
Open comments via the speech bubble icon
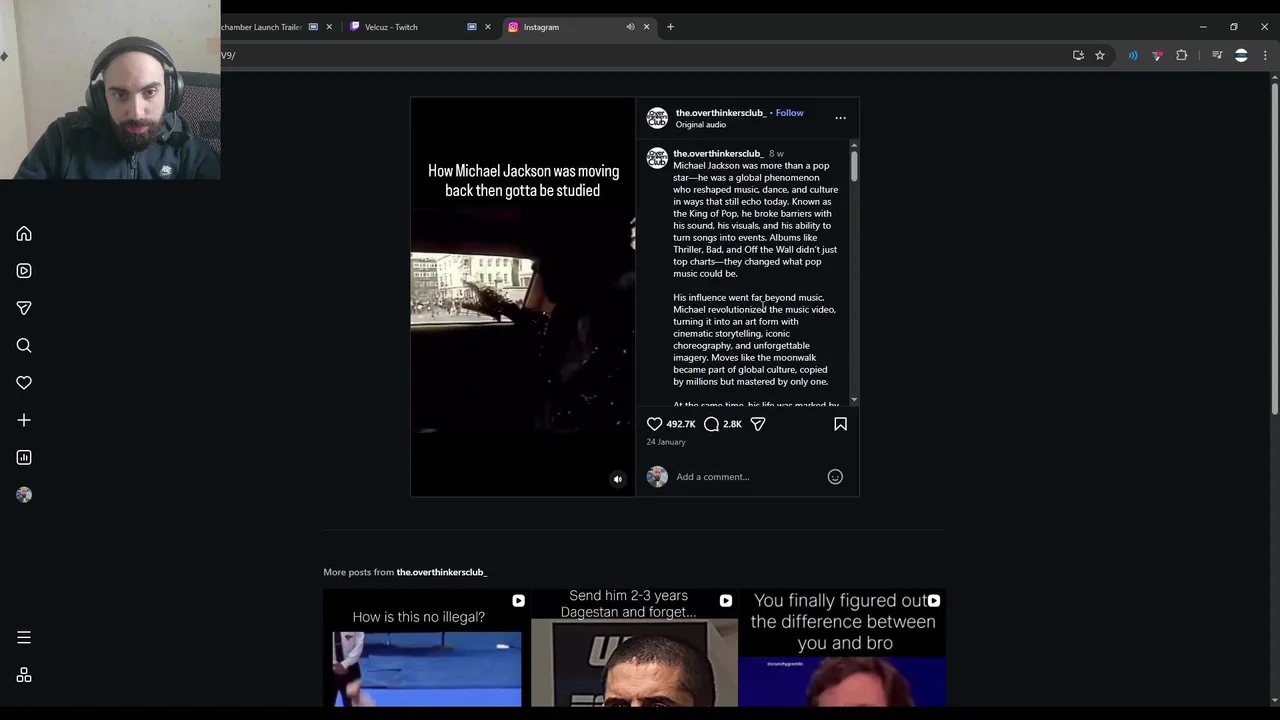coord(711,424)
